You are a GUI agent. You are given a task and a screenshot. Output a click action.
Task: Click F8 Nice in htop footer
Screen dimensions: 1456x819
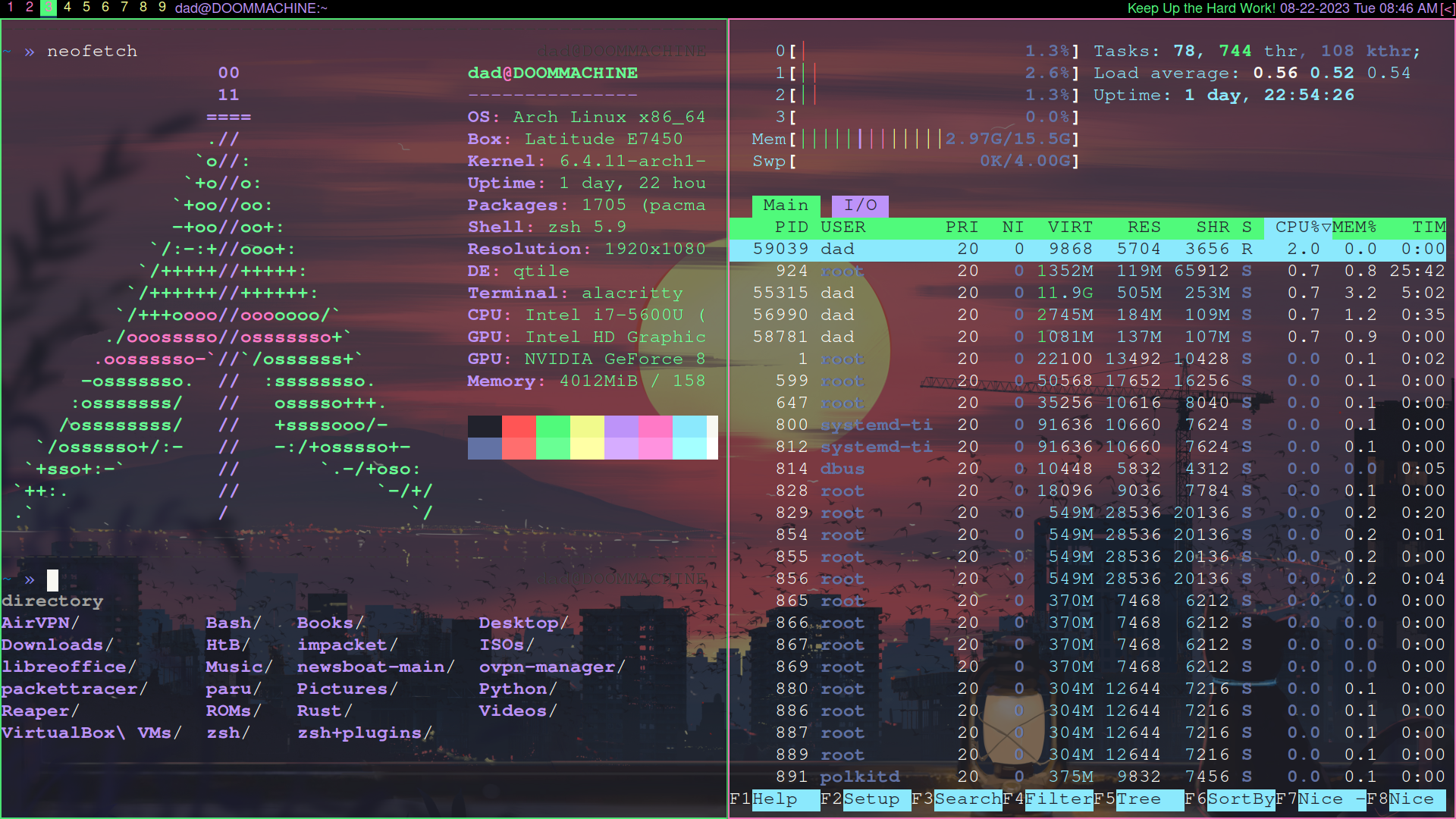click(1407, 799)
